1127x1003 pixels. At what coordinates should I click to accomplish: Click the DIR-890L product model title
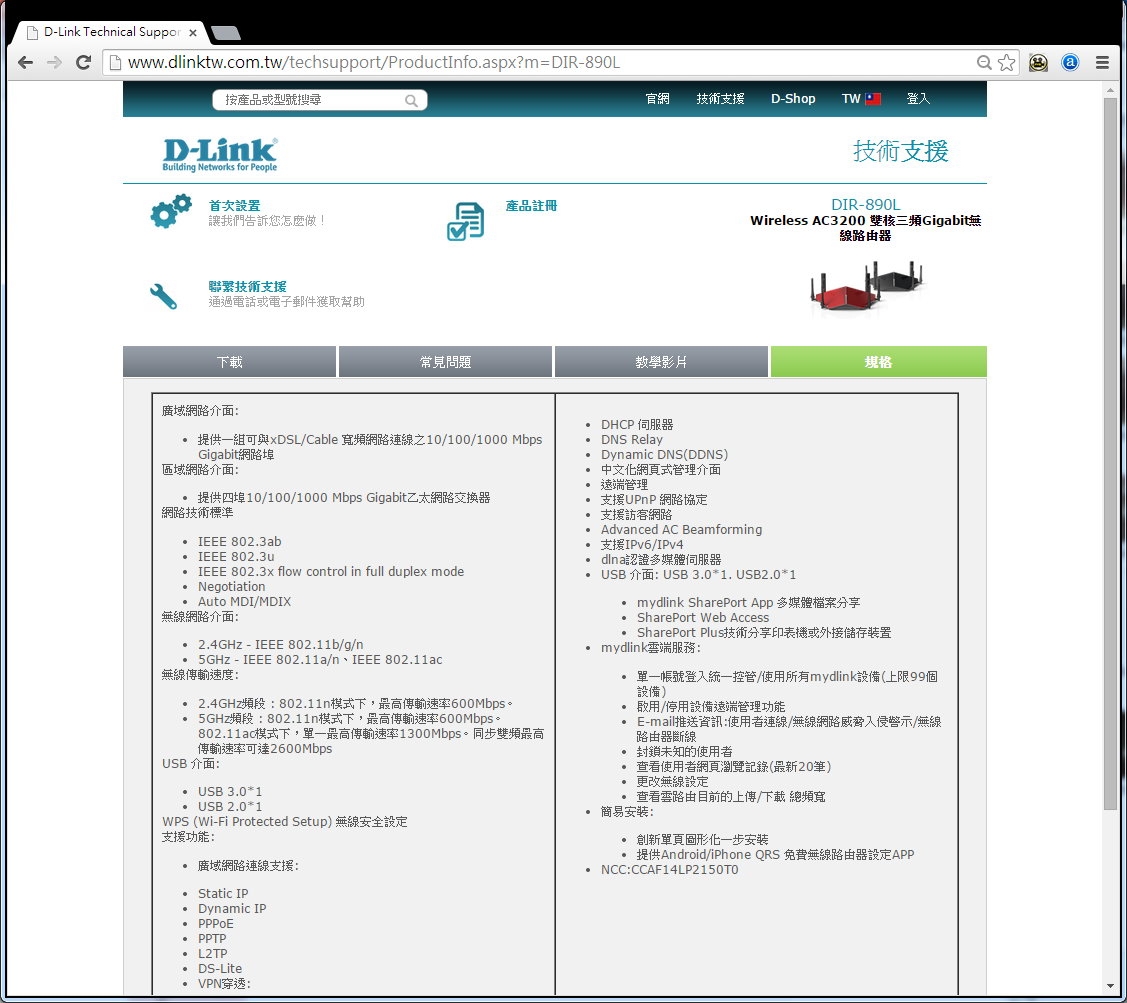tap(865, 204)
